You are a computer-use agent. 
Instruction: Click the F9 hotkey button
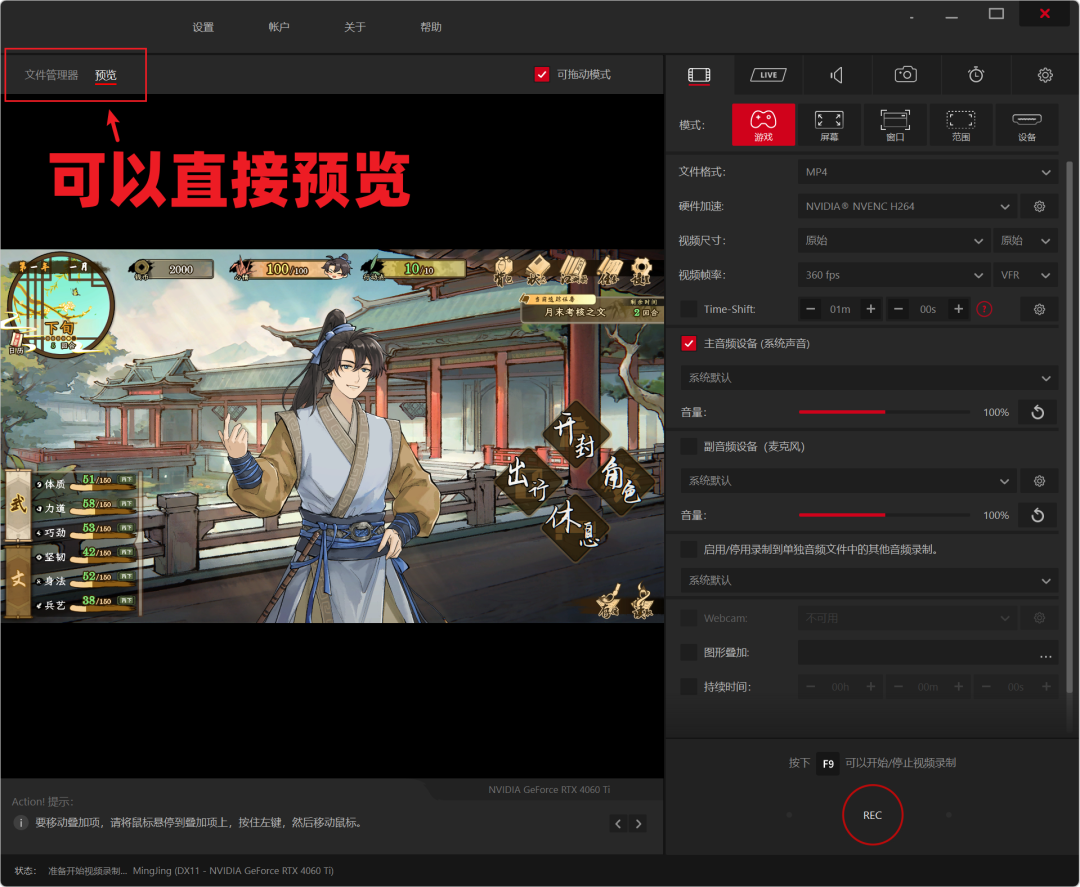[828, 763]
